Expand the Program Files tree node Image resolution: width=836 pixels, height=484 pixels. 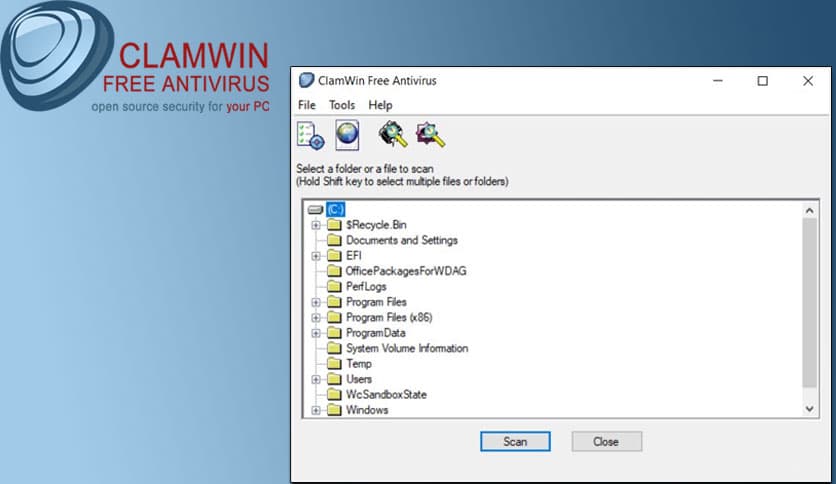316,302
